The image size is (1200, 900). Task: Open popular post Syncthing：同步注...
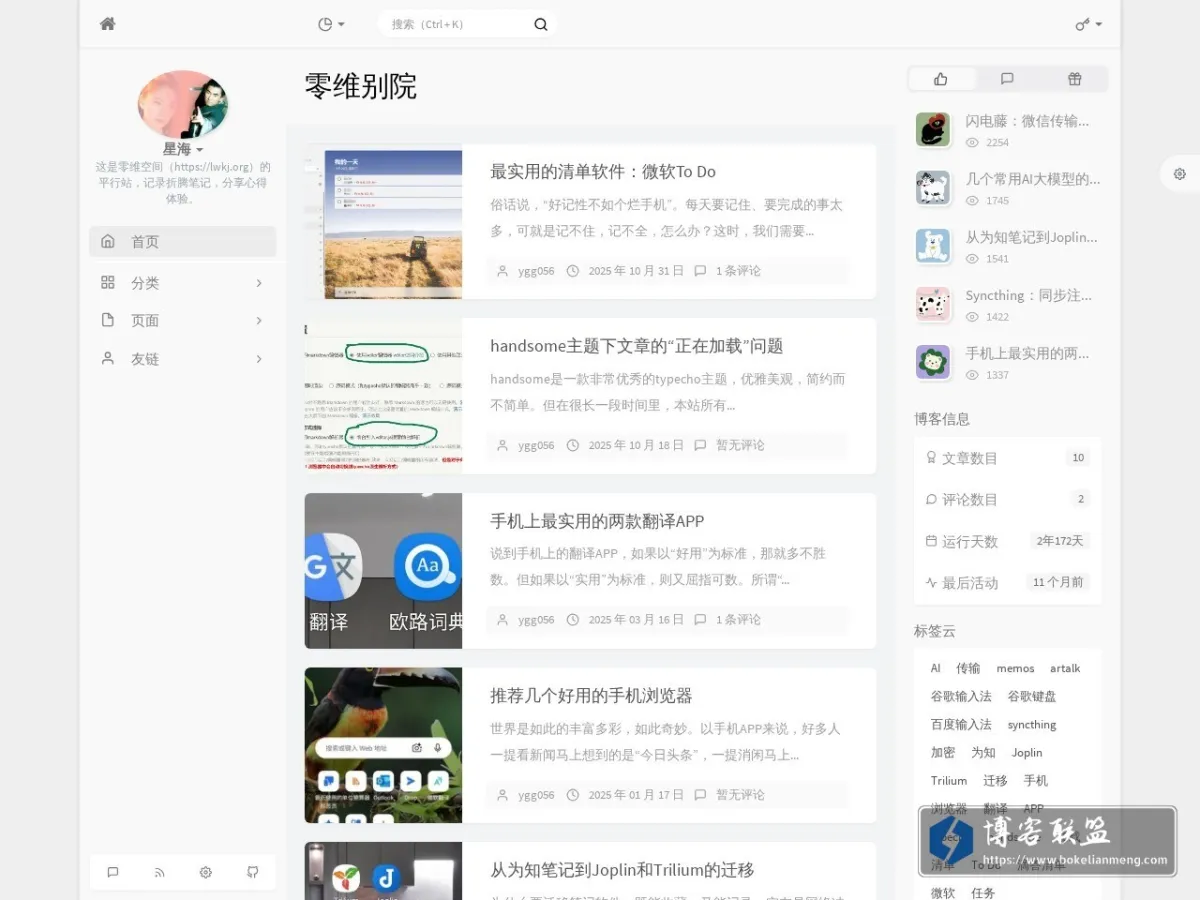[x=1028, y=296]
